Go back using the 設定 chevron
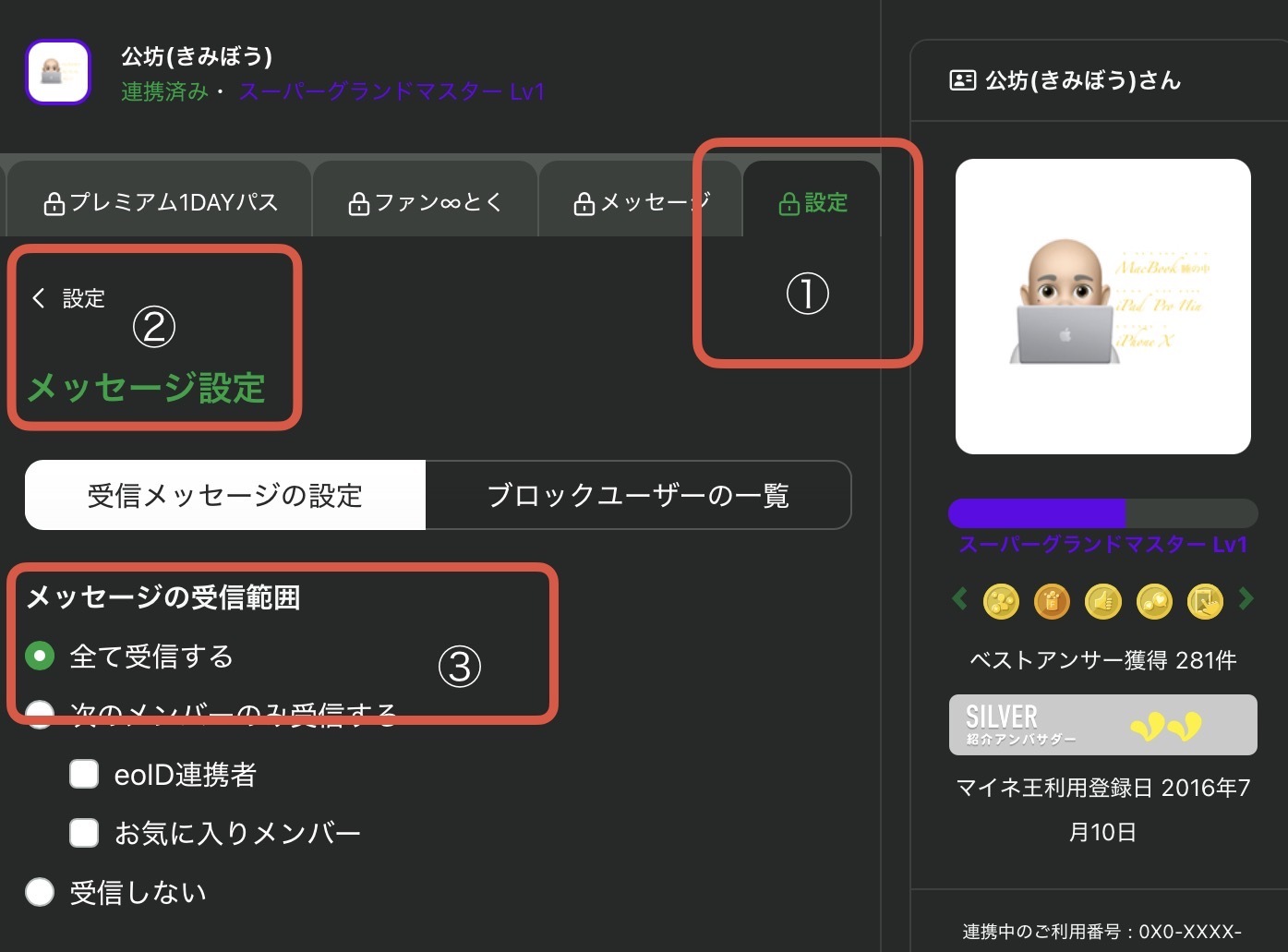The image size is (1288, 952). tap(39, 298)
